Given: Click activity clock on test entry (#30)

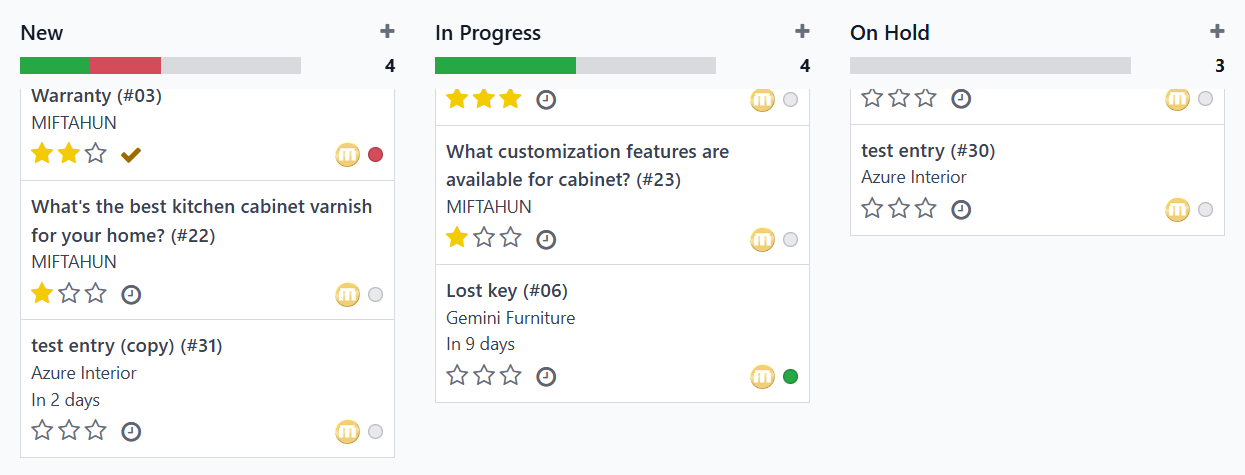Looking at the screenshot, I should tap(961, 210).
